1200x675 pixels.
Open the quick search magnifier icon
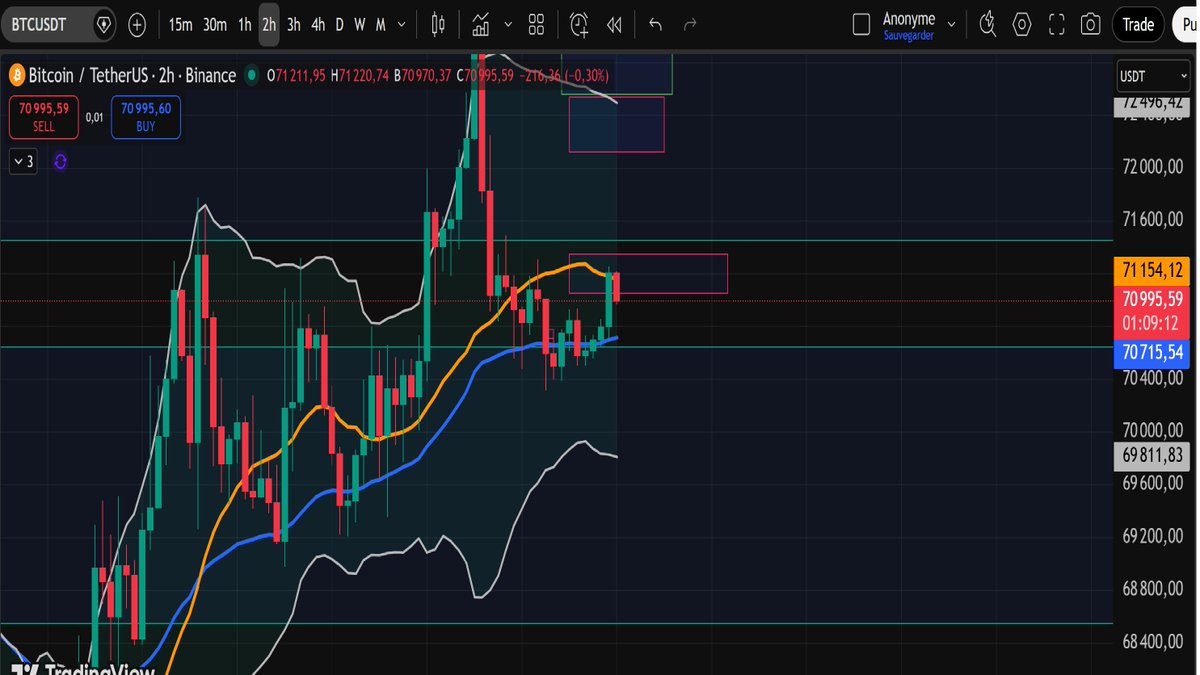tap(988, 25)
